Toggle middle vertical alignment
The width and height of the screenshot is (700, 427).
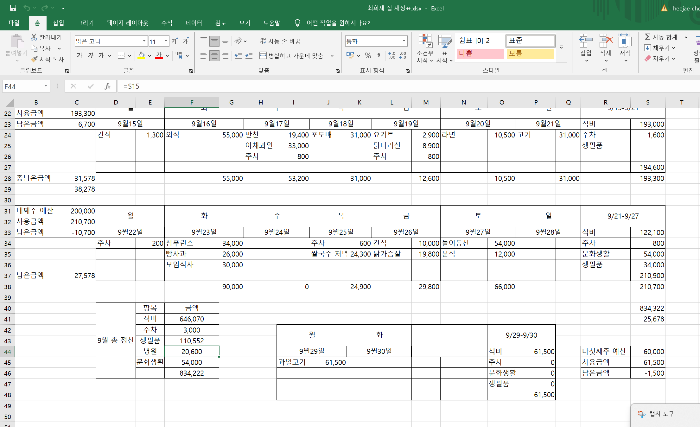click(x=214, y=41)
